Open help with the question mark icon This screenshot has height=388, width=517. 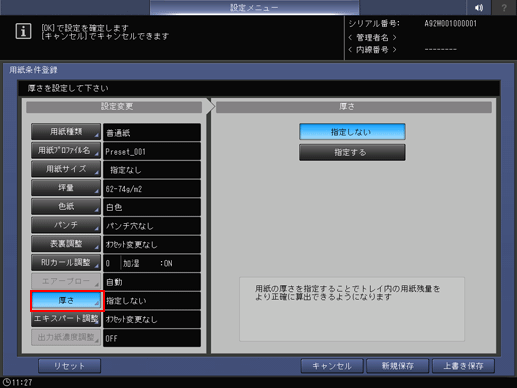504,8
